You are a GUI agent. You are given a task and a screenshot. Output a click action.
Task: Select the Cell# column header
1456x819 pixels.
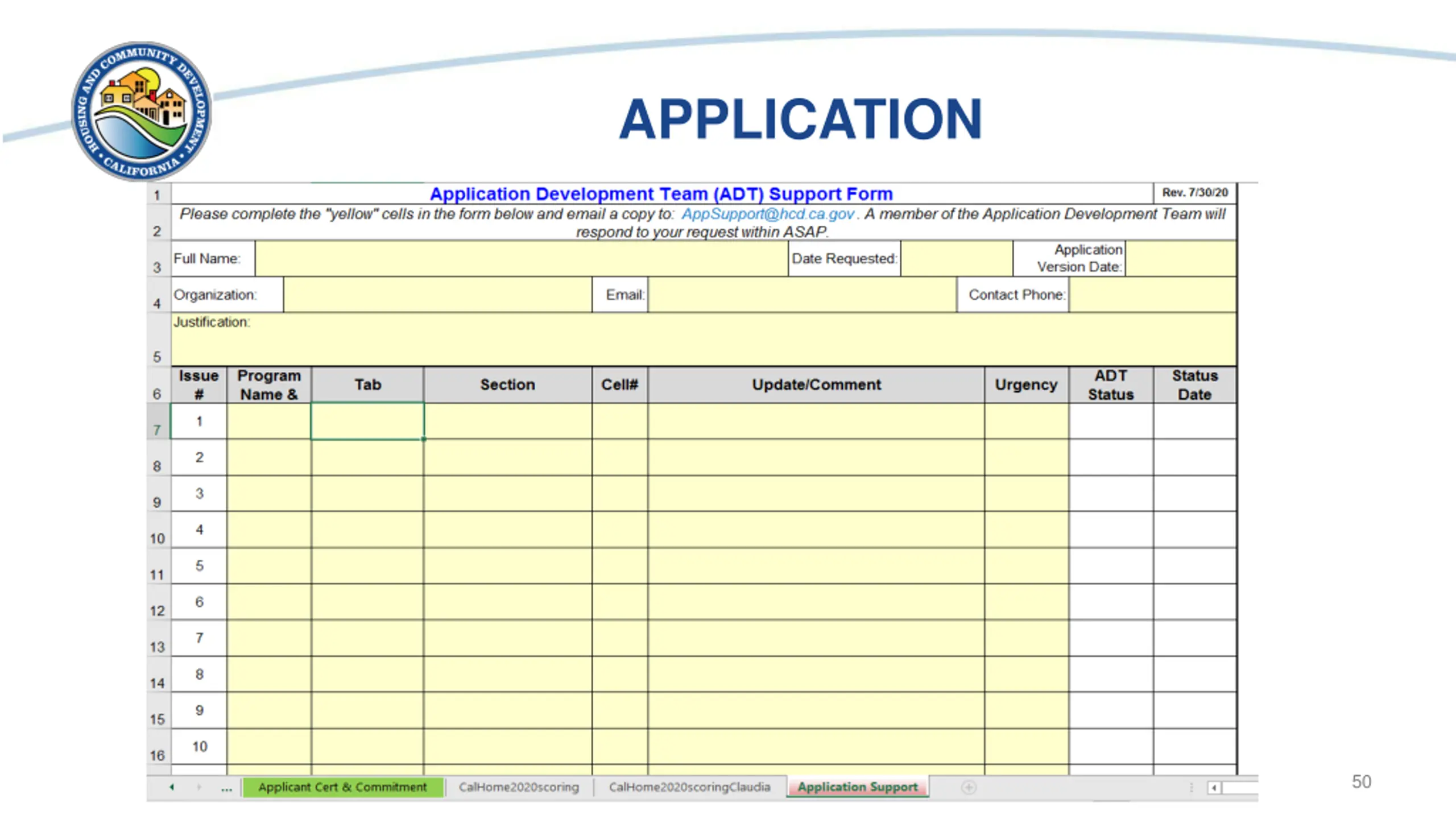pyautogui.click(x=619, y=385)
